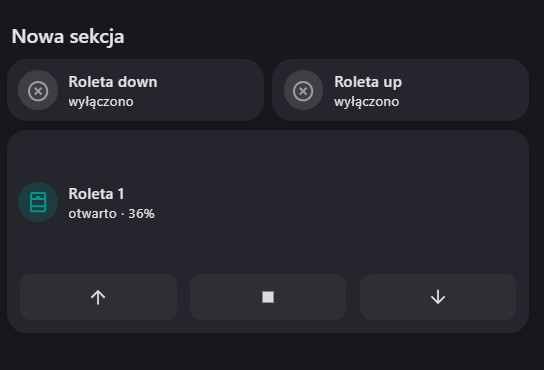This screenshot has width=544, height=370.
Task: Click the Roleta up title text
Action: pos(368,83)
